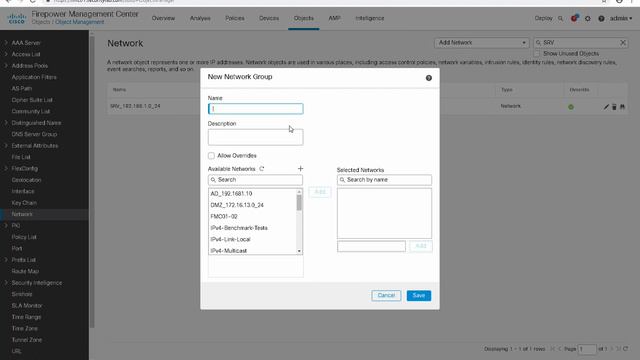Open the global search icon next to Deploy
Viewport: 640px width, 360px height.
[x=560, y=18]
